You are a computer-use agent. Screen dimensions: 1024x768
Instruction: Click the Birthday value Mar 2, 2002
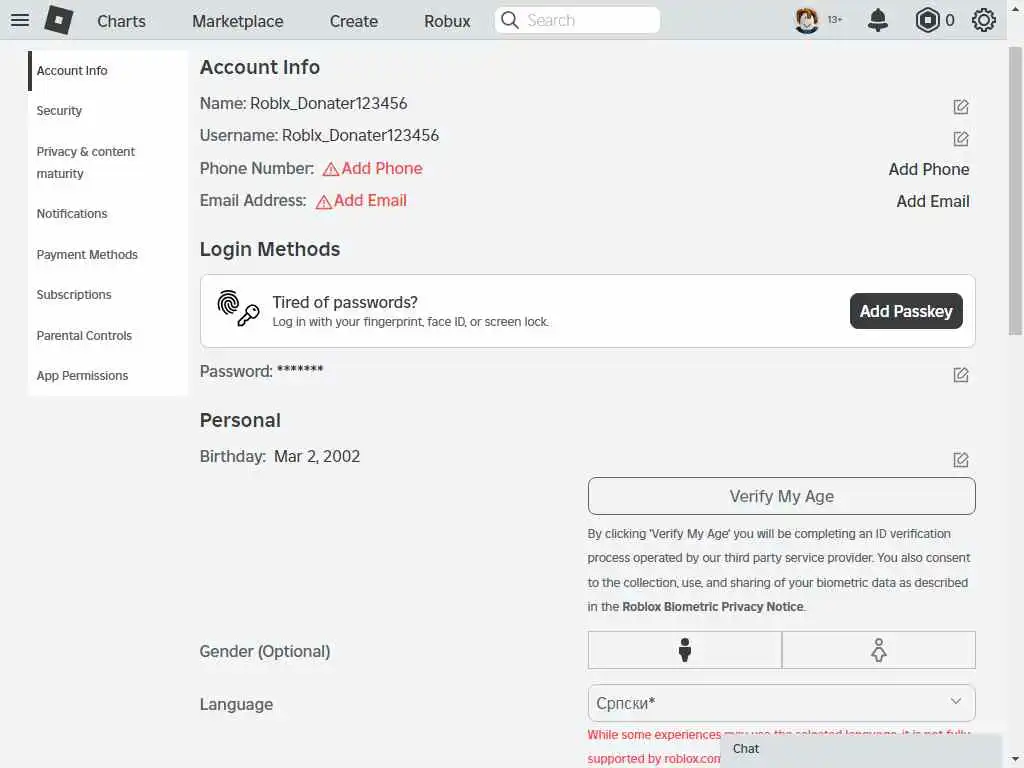click(x=317, y=456)
